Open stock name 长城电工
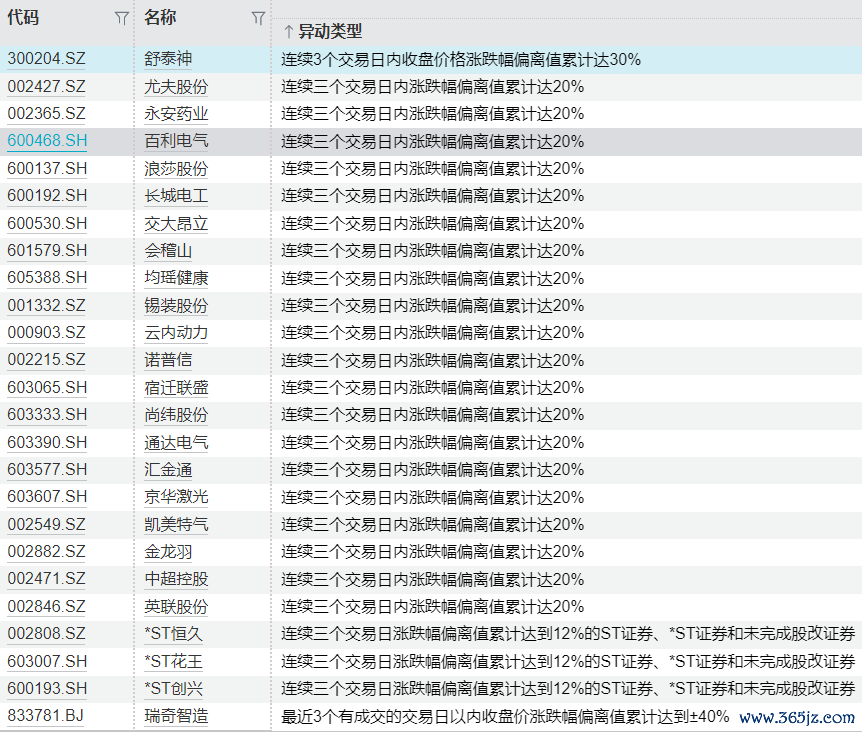This screenshot has height=733, width=862. click(176, 196)
